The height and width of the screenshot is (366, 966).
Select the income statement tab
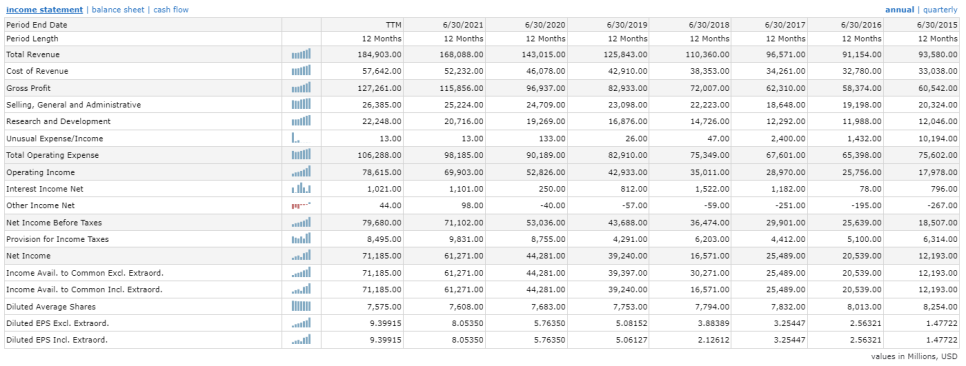point(44,10)
